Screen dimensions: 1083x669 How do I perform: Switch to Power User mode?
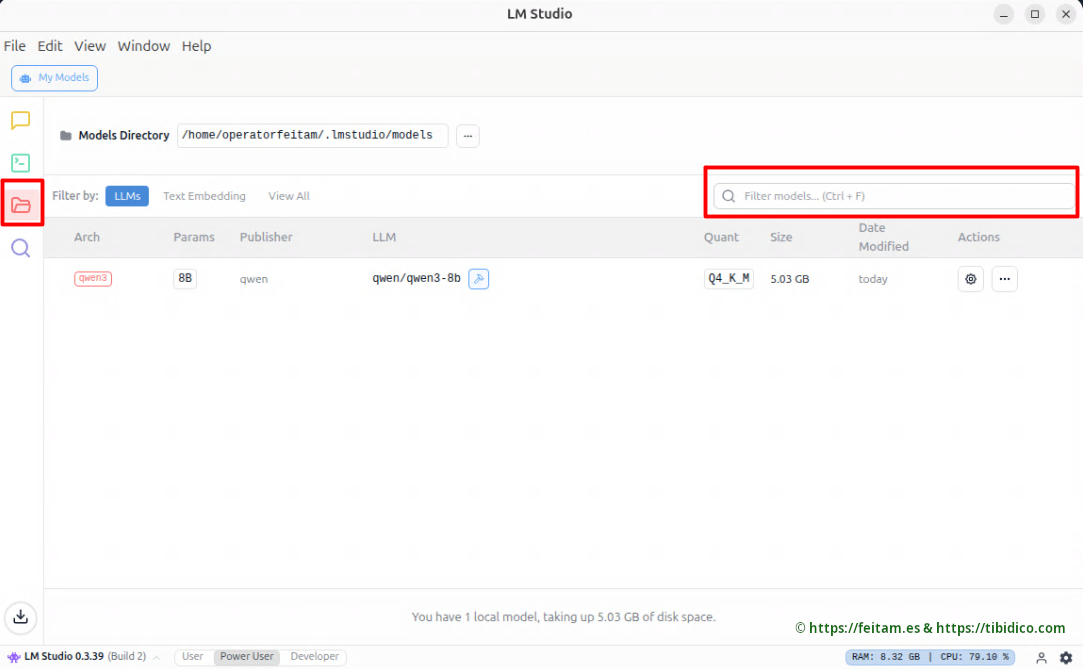(247, 657)
